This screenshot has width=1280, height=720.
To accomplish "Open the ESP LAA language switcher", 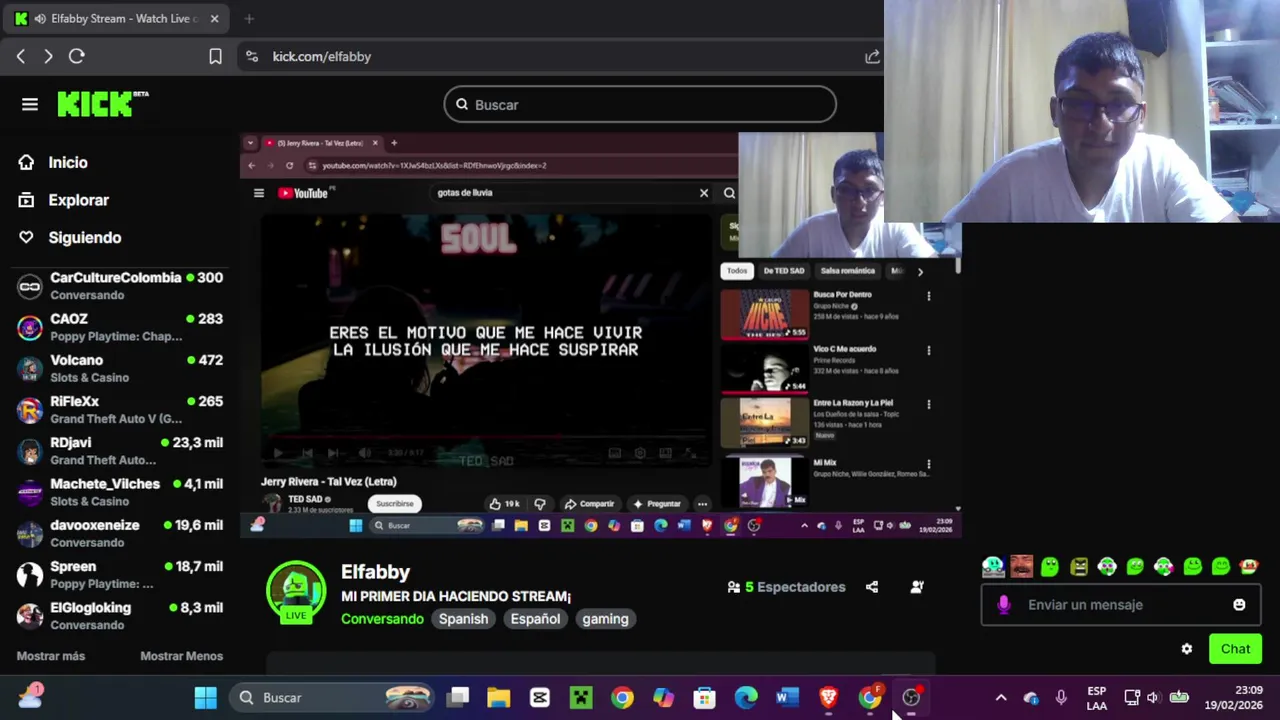I will (1097, 697).
